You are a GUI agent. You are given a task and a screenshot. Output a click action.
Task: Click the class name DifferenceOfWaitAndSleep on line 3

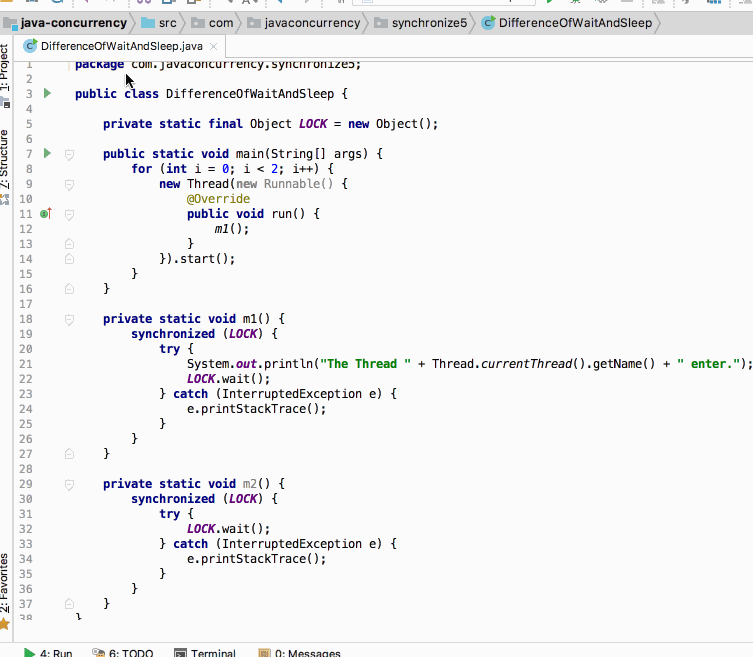[x=250, y=94]
